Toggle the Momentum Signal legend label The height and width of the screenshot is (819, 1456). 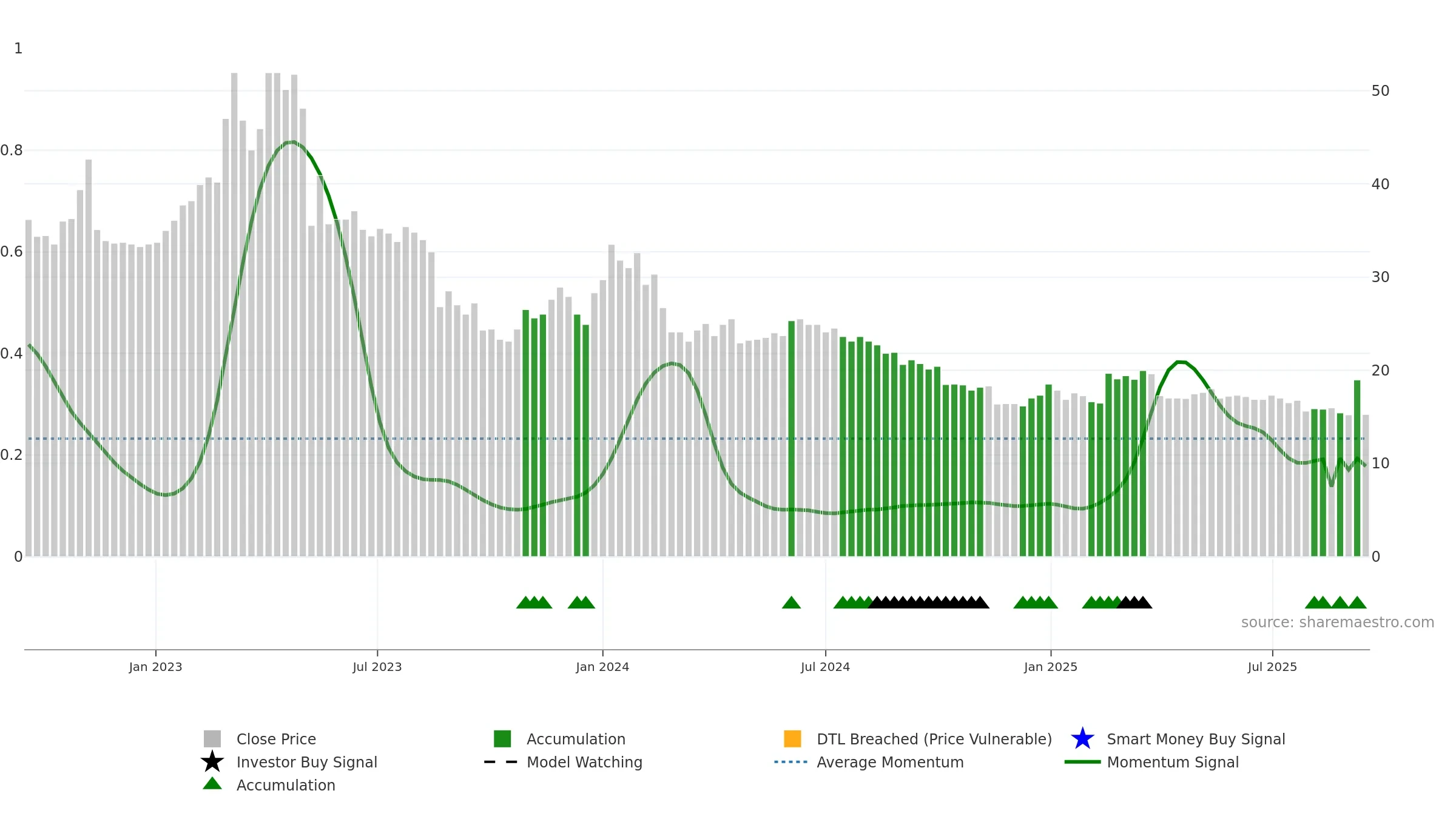pos(1173,762)
